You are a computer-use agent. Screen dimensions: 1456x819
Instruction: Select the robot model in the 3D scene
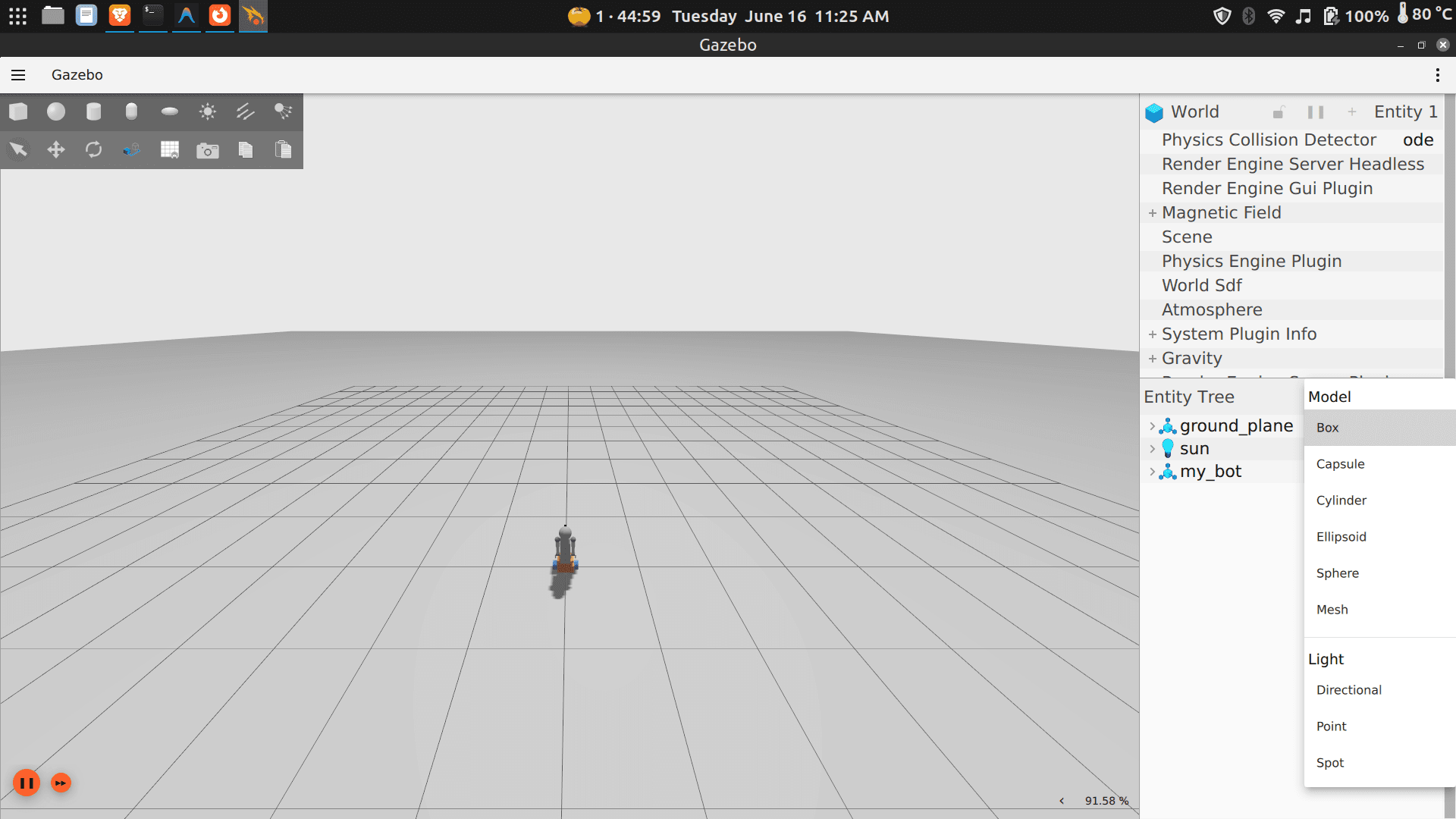[565, 550]
